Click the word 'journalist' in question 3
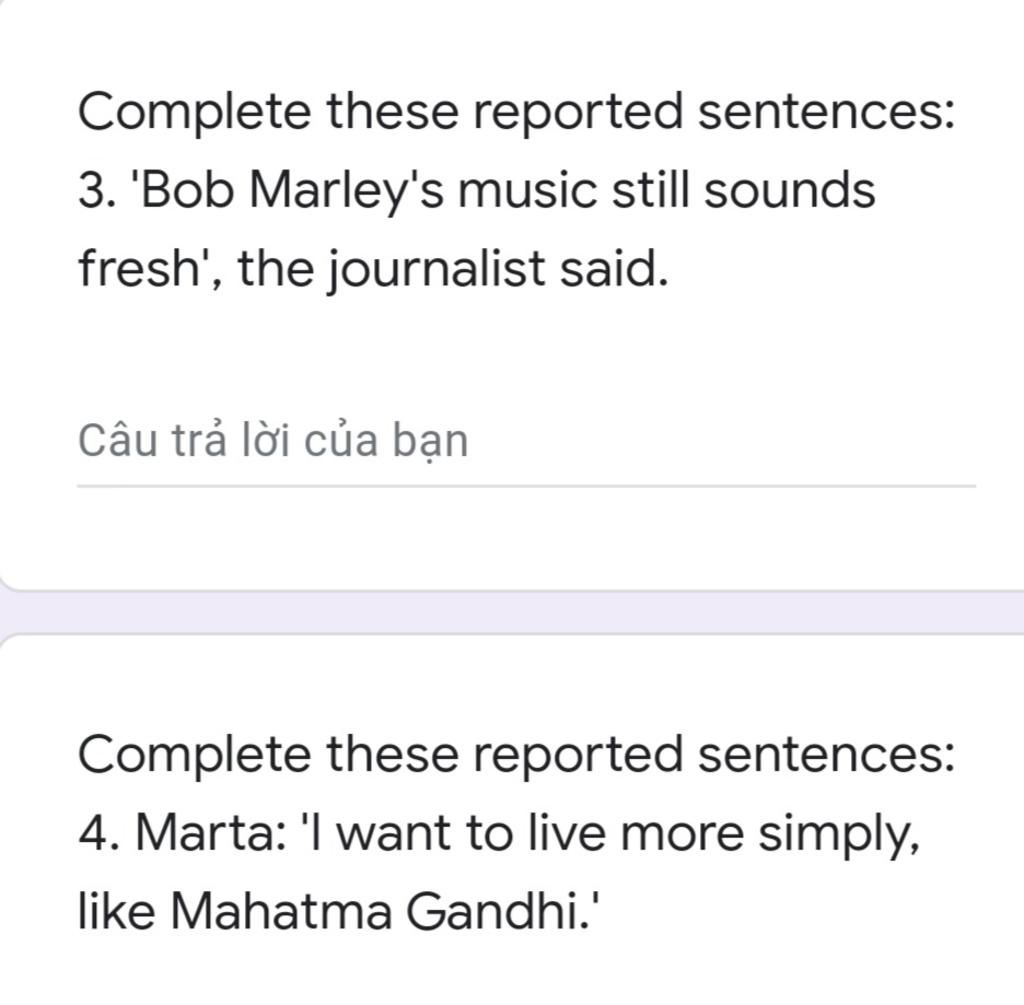 click(x=436, y=268)
